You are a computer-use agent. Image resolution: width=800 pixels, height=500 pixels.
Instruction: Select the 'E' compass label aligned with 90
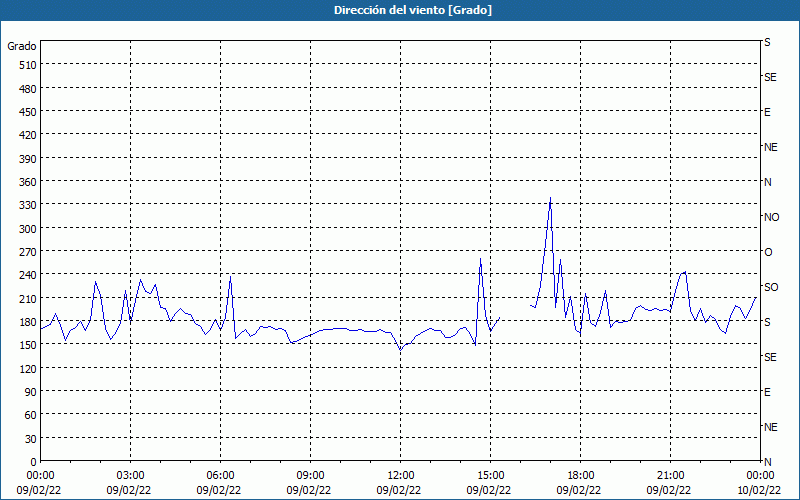pos(767,392)
